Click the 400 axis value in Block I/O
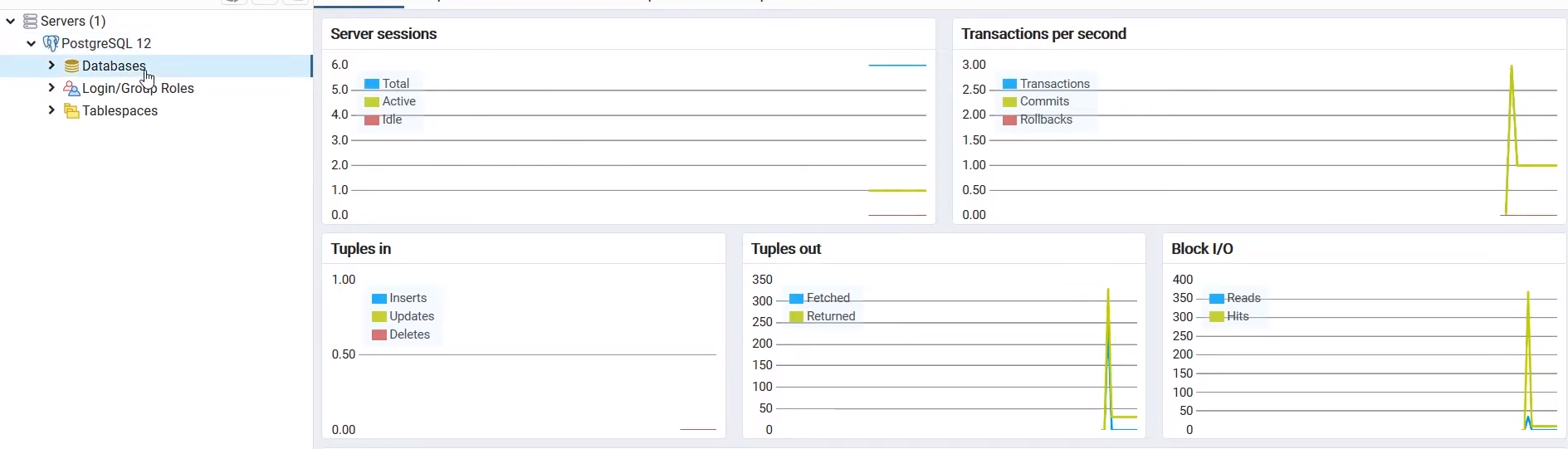Viewport: 1568px width, 449px height. (1183, 280)
